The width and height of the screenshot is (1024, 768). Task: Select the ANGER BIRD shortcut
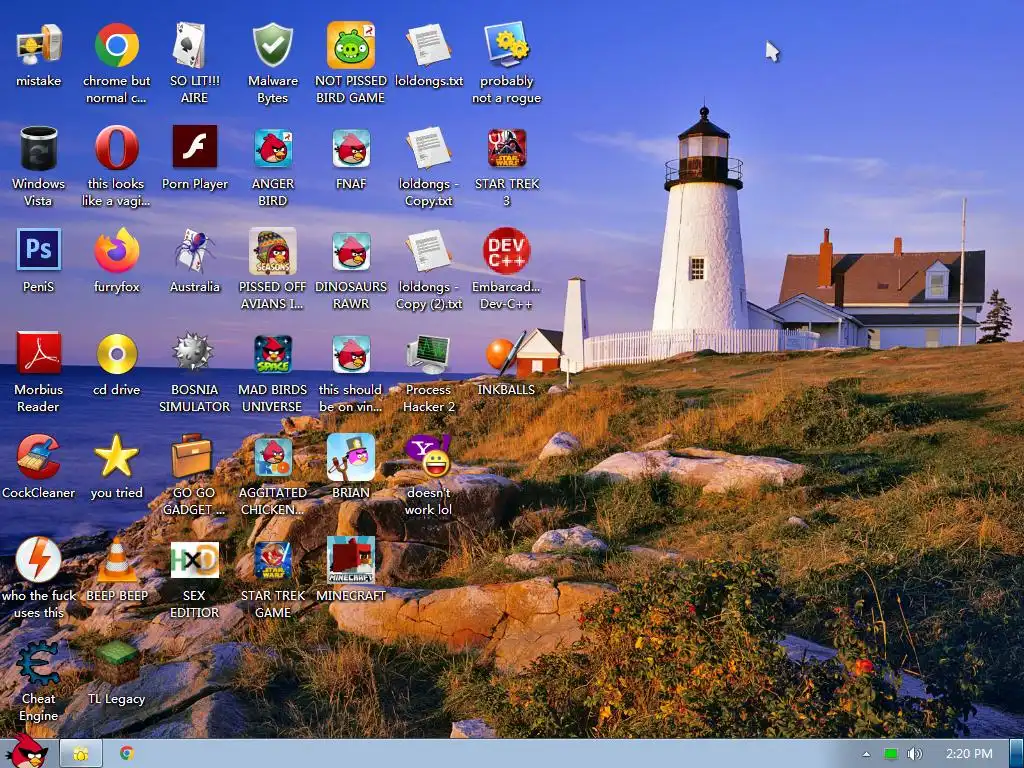point(272,149)
